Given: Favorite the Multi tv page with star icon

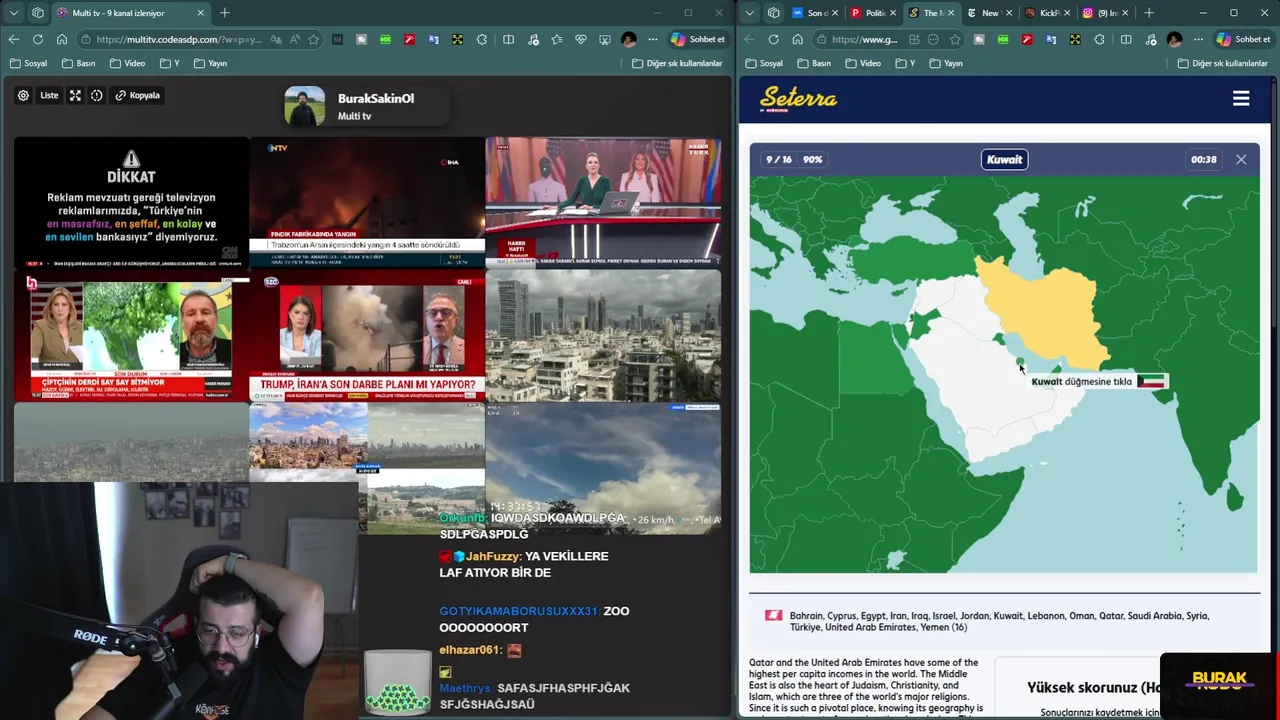Looking at the screenshot, I should point(314,39).
